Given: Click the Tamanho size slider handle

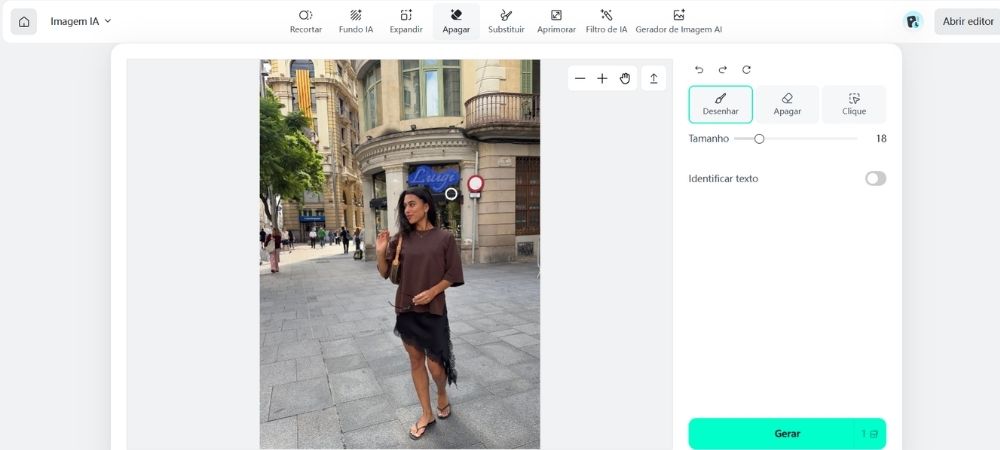Looking at the screenshot, I should pos(759,138).
